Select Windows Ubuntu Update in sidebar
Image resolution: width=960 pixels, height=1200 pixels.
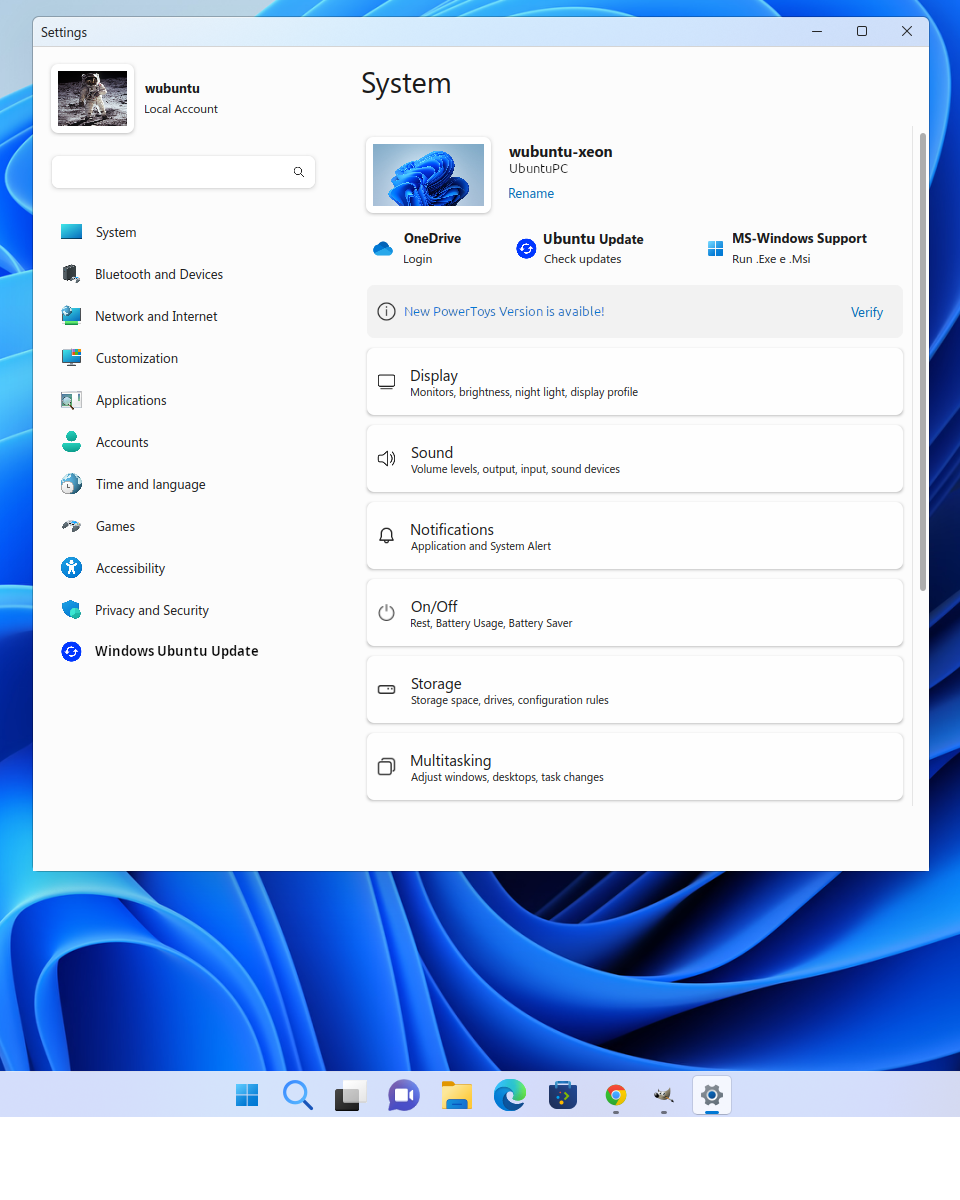(176, 651)
